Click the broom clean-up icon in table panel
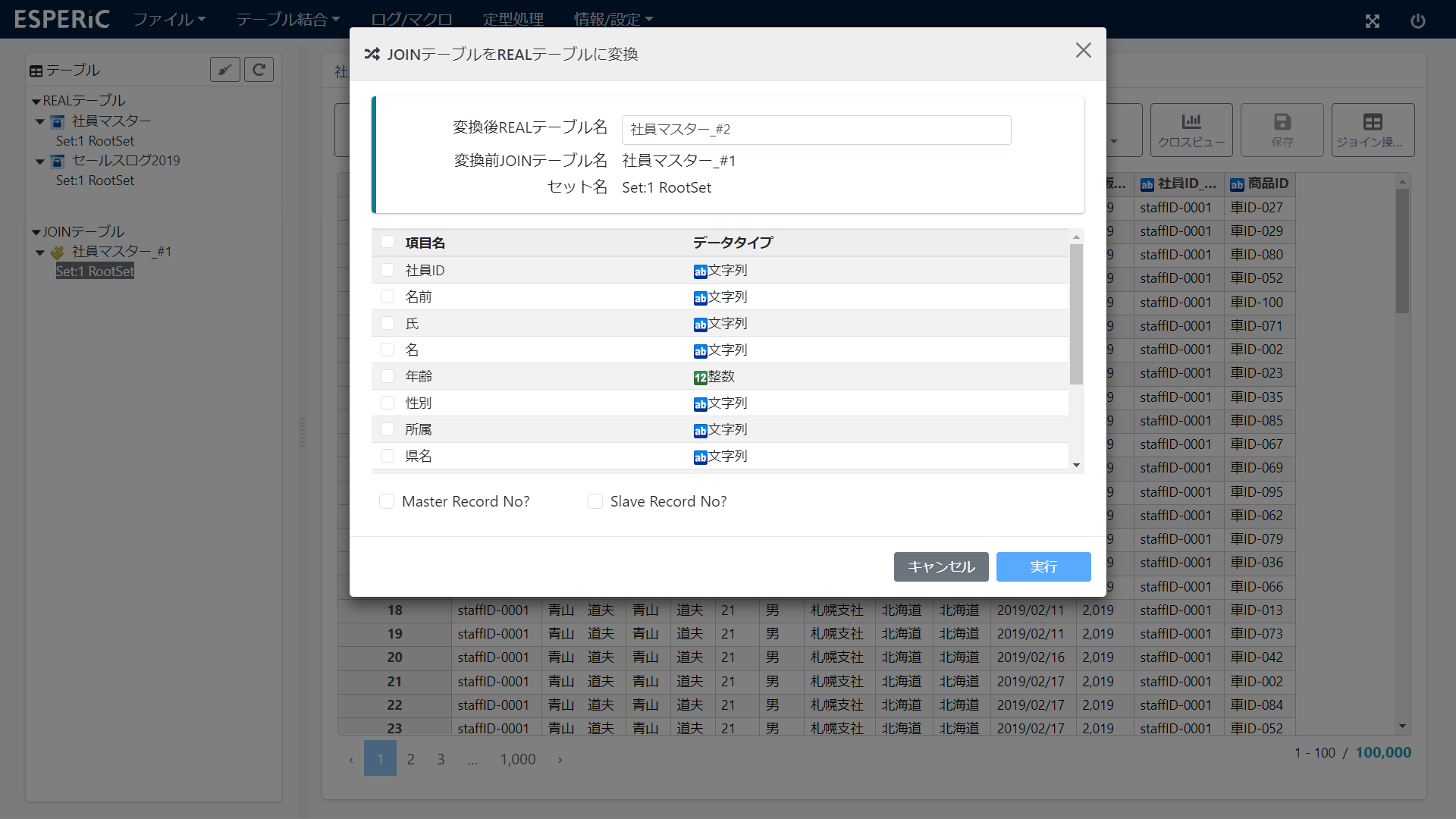 (225, 70)
